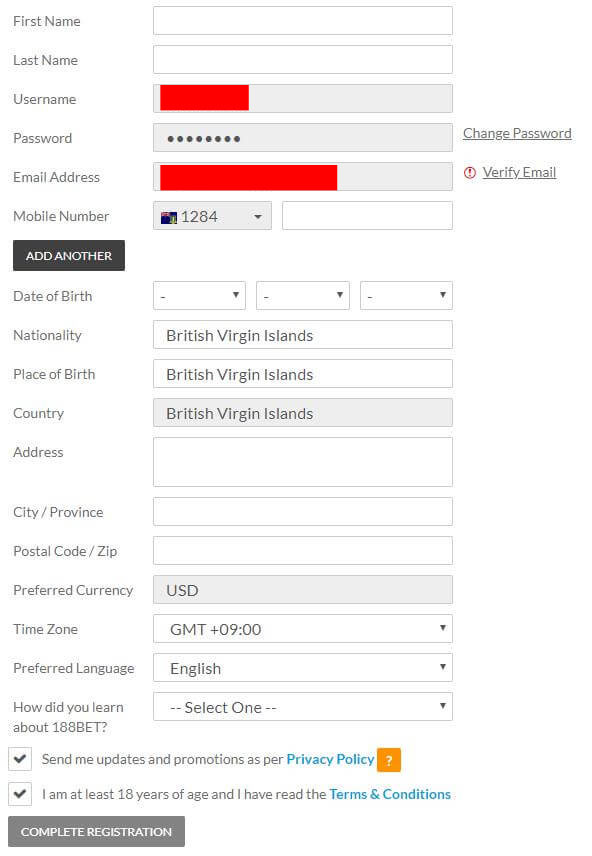This screenshot has height=856, width=592.
Task: Open the first Date of Birth dropdown
Action: pyautogui.click(x=199, y=295)
